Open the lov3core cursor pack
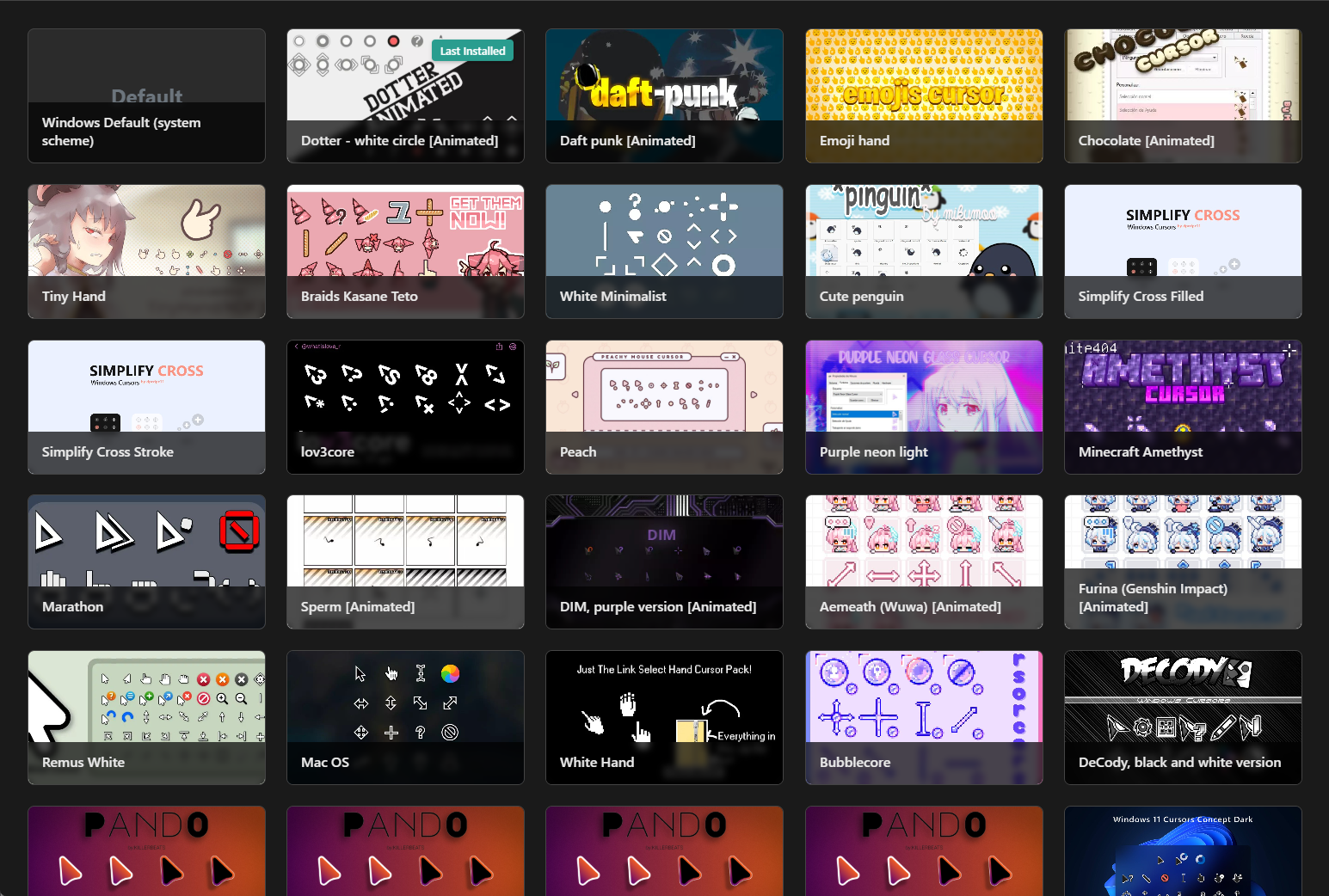This screenshot has height=896, width=1329. (x=405, y=407)
